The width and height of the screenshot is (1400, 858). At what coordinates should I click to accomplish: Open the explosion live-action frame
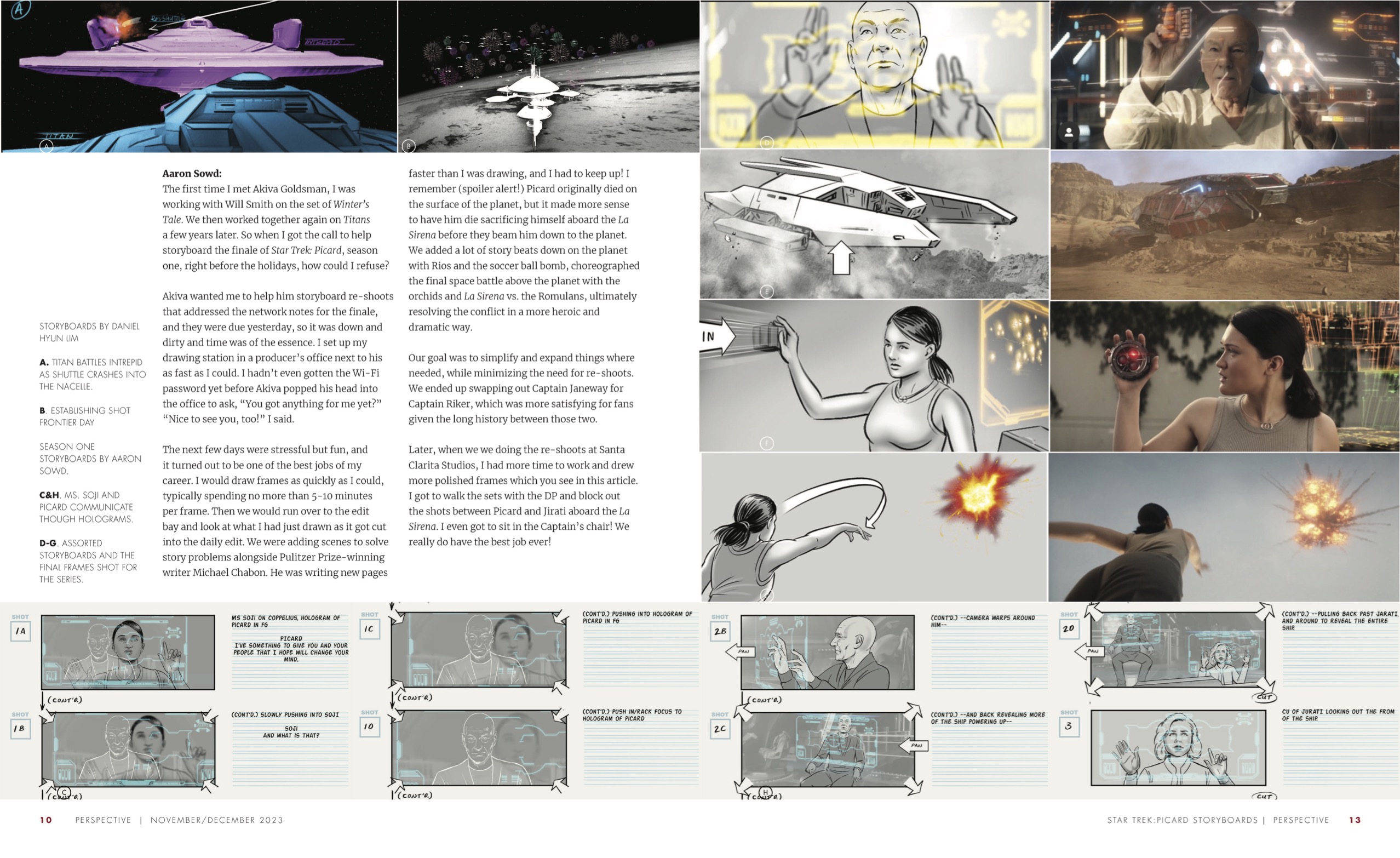1223,527
